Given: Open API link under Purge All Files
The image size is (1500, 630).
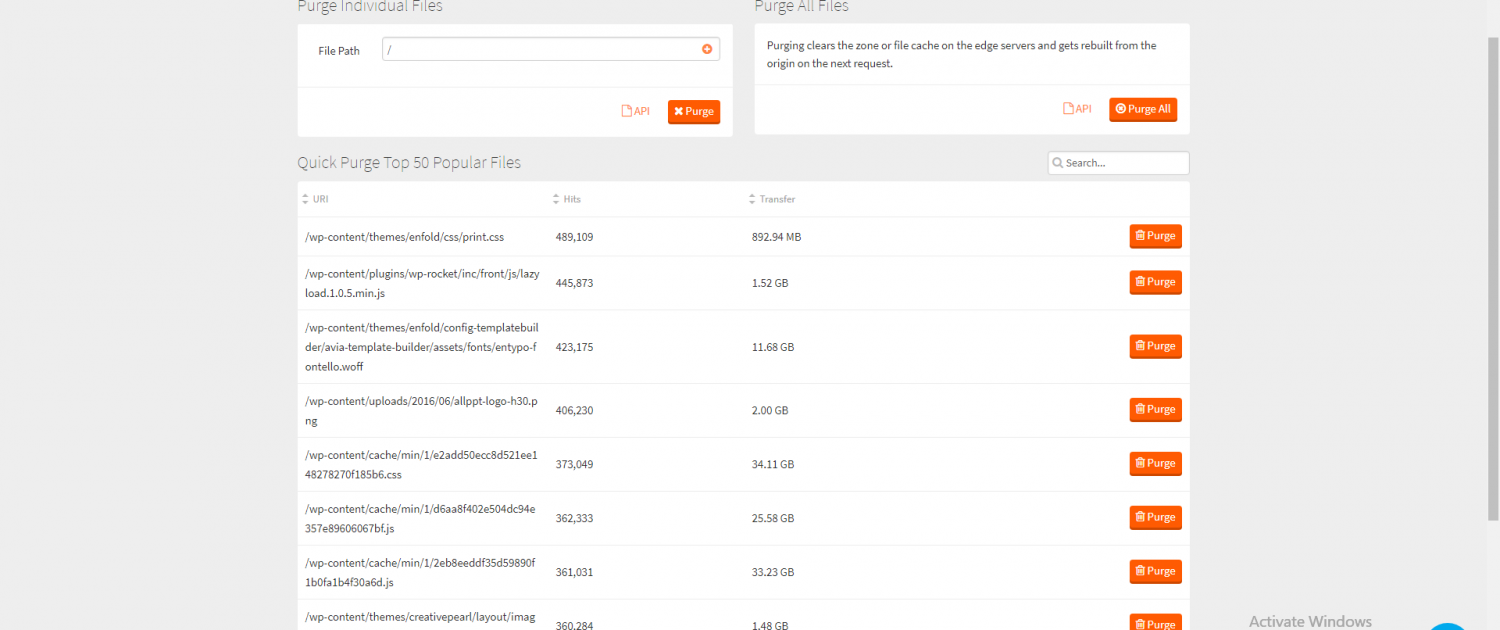Looking at the screenshot, I should coord(1077,109).
